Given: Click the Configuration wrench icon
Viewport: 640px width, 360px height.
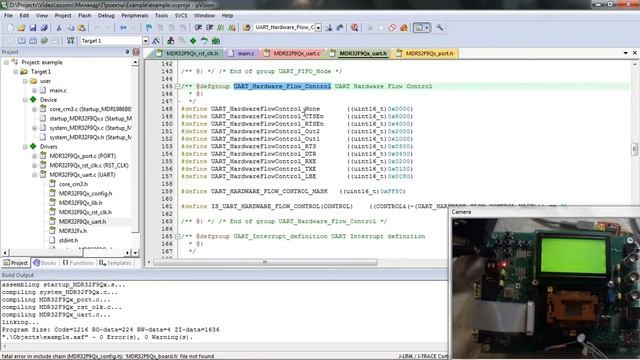Looking at the screenshot, I should 440,28.
